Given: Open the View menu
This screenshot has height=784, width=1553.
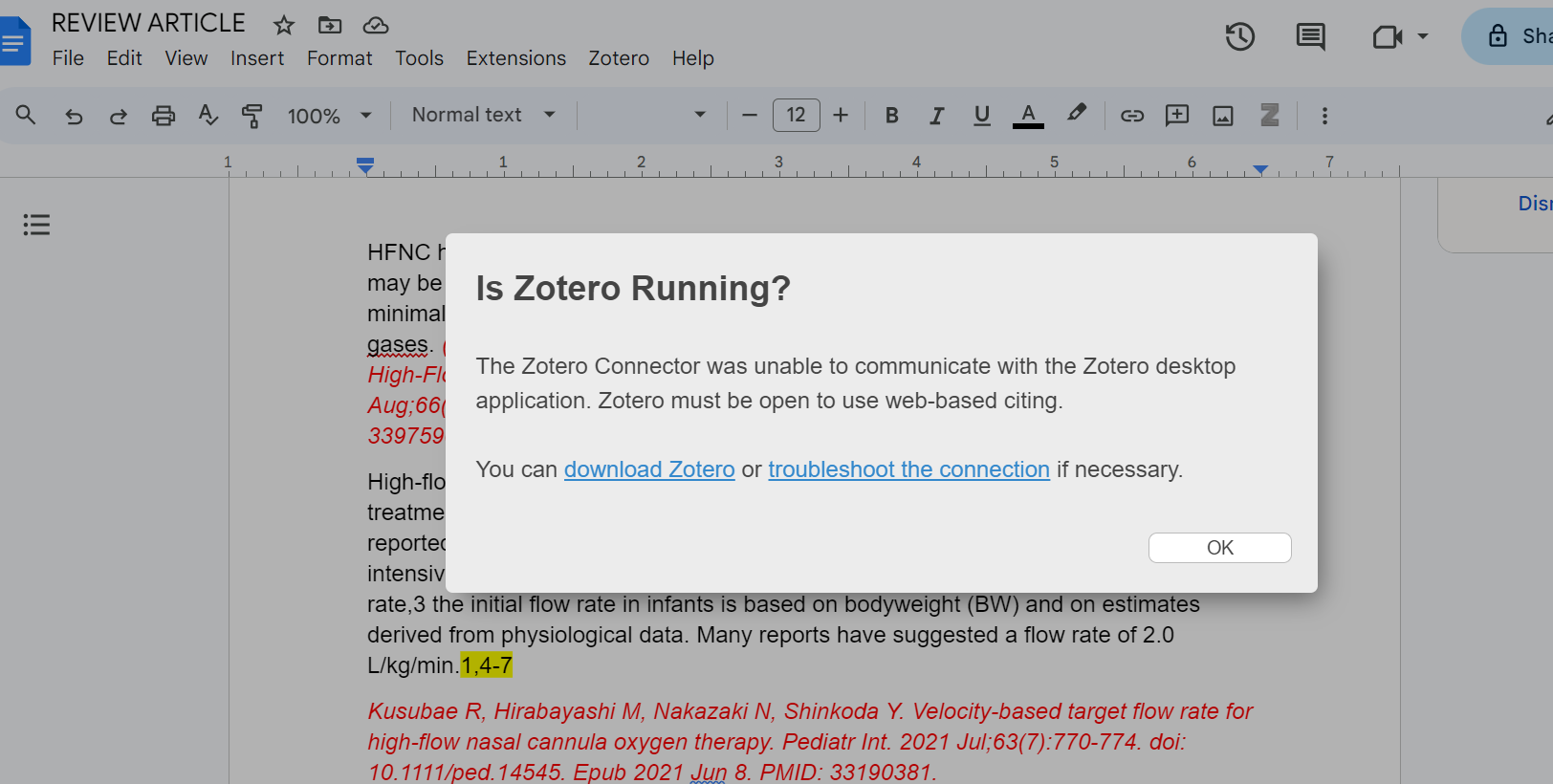Looking at the screenshot, I should tap(186, 58).
